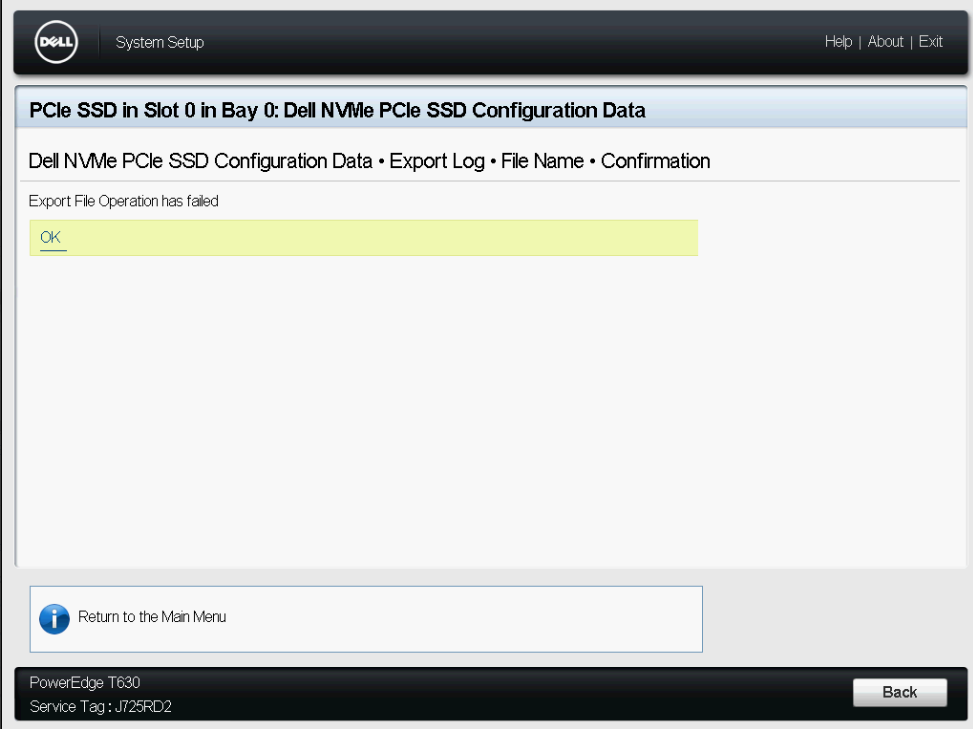Click the blue information icon
The width and height of the screenshot is (973, 729).
(x=54, y=618)
